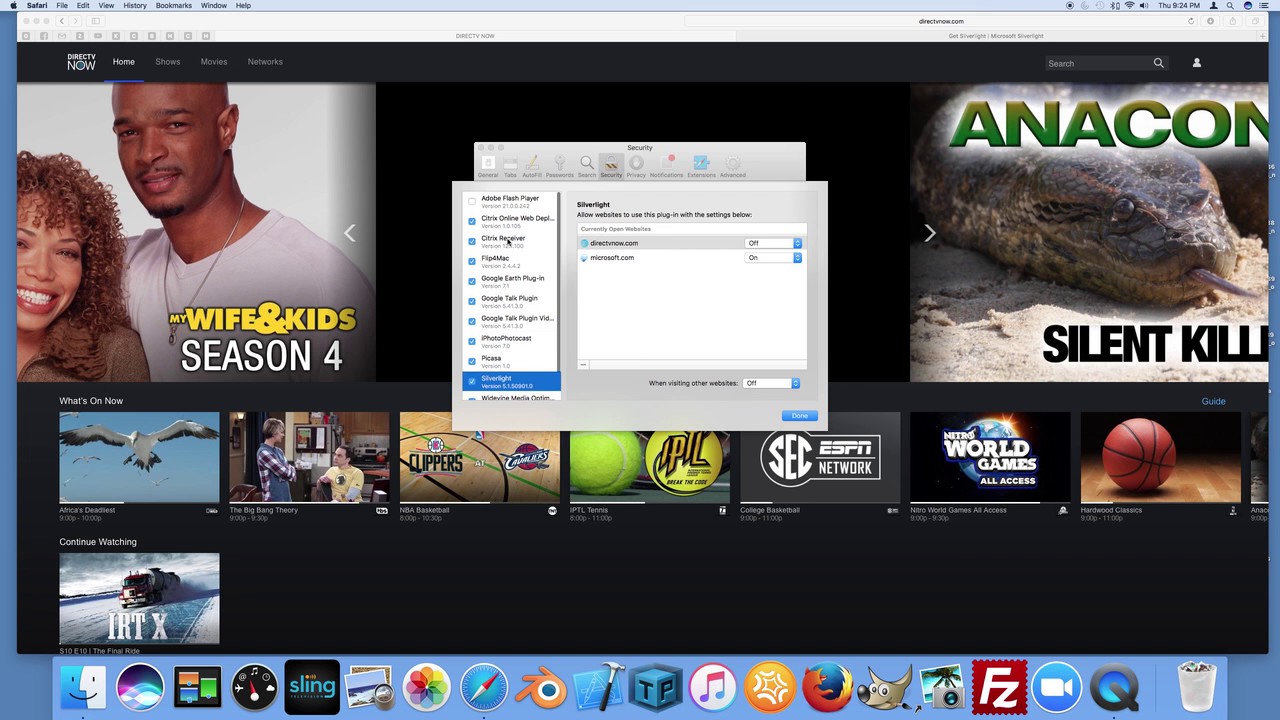Open Mission Control in the Dock

(x=197, y=688)
